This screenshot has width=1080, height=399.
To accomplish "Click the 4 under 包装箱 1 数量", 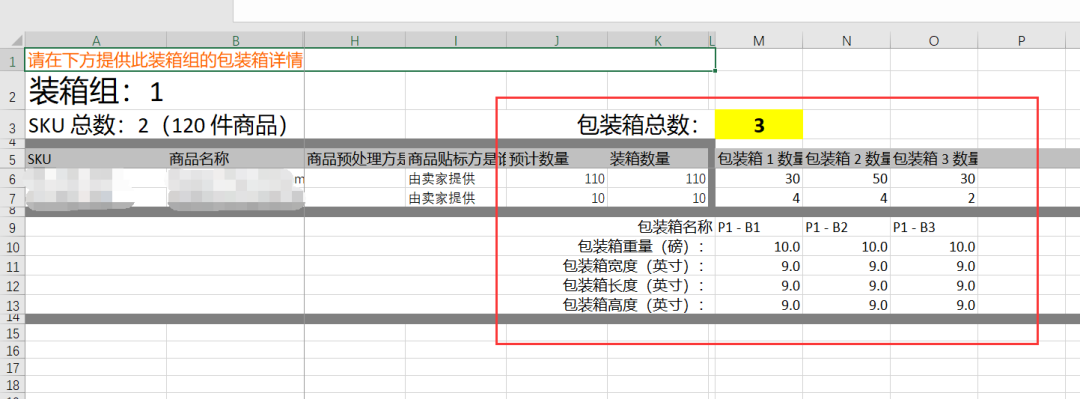I will tap(796, 198).
